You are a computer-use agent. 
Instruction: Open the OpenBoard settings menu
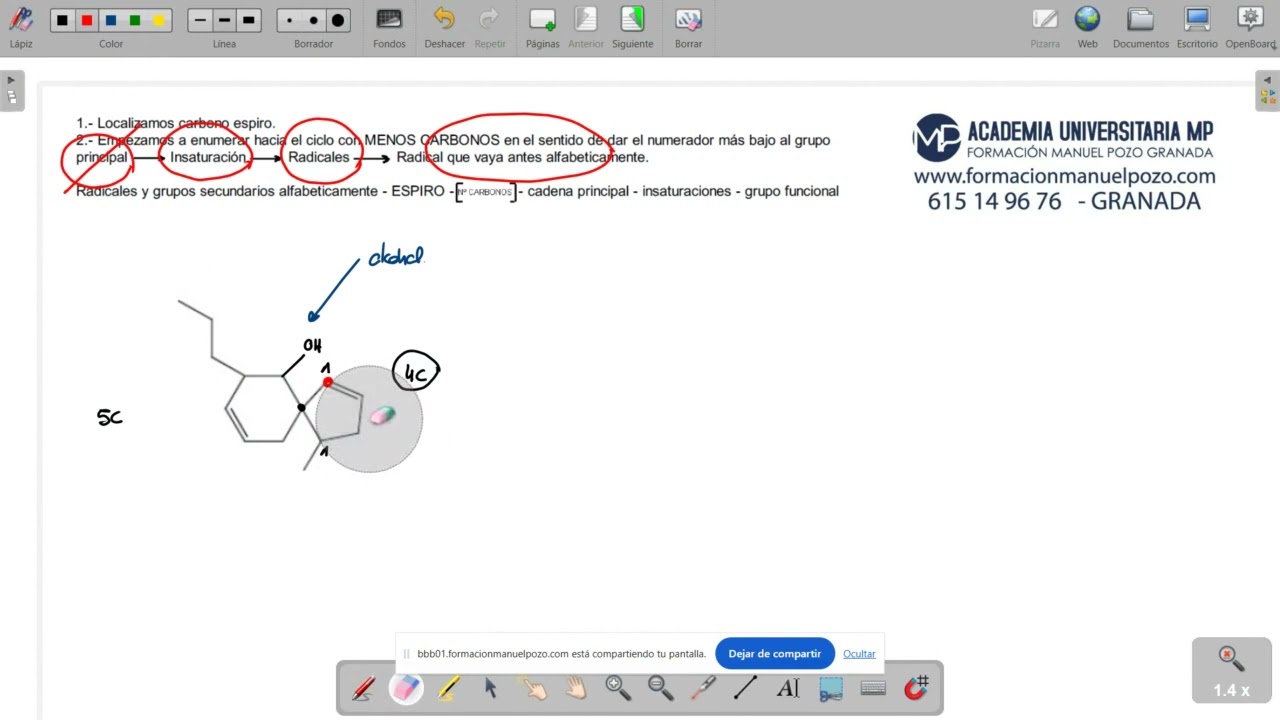click(1250, 27)
